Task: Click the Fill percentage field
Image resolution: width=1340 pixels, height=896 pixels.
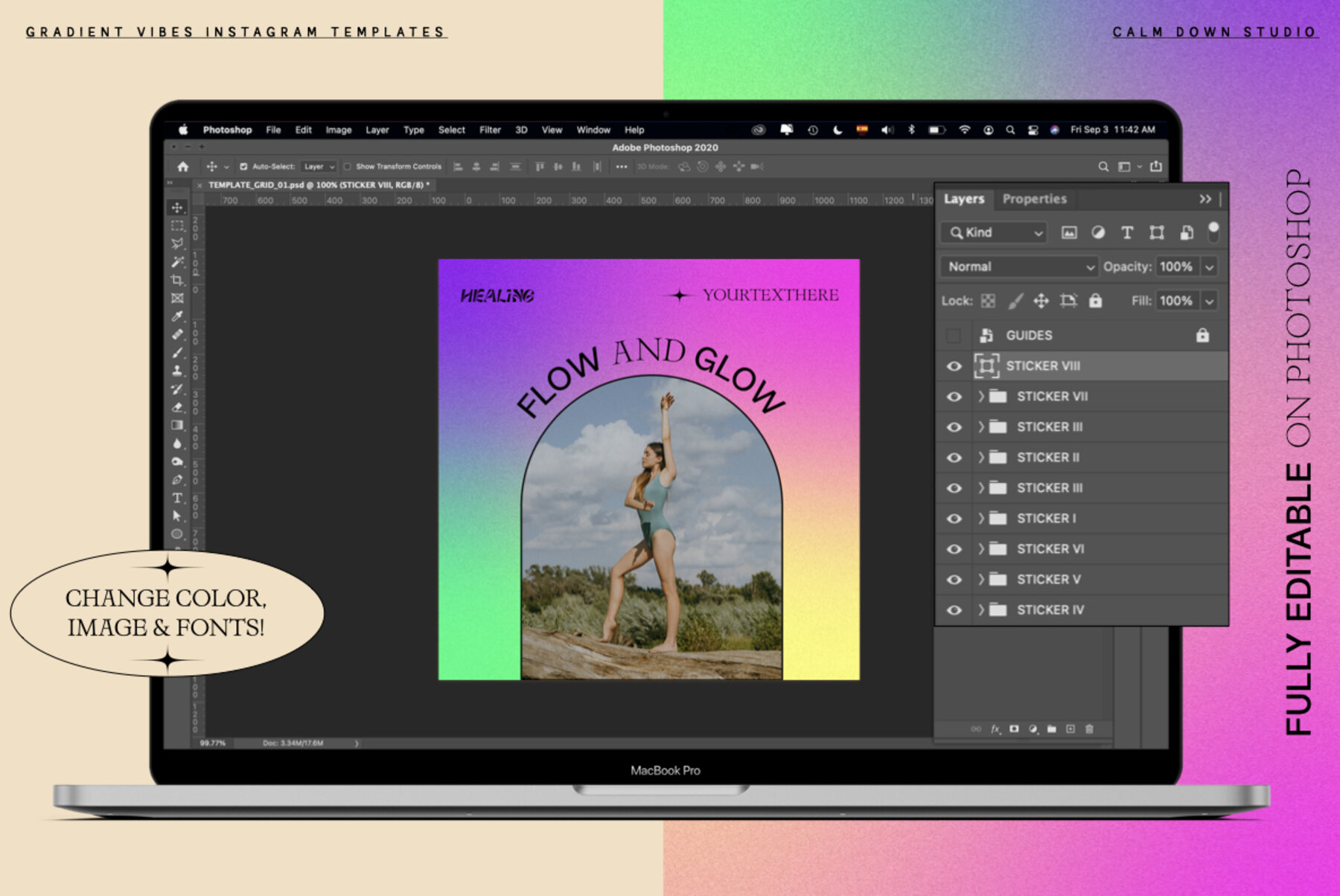Action: [x=1175, y=301]
